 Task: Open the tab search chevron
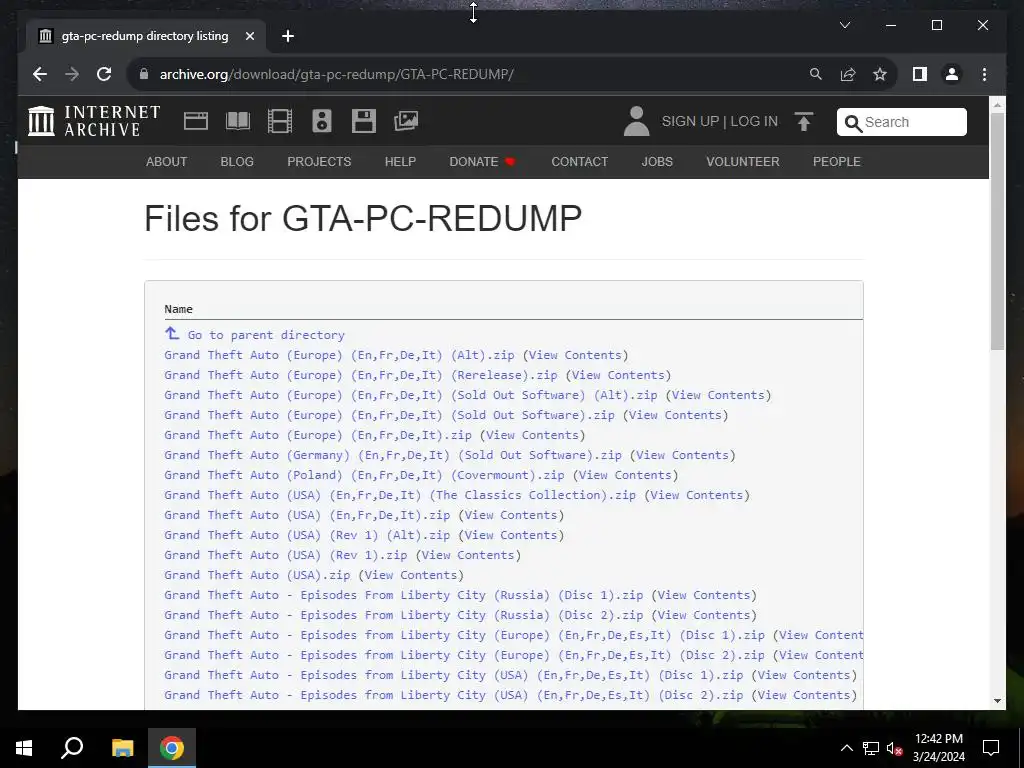[844, 25]
